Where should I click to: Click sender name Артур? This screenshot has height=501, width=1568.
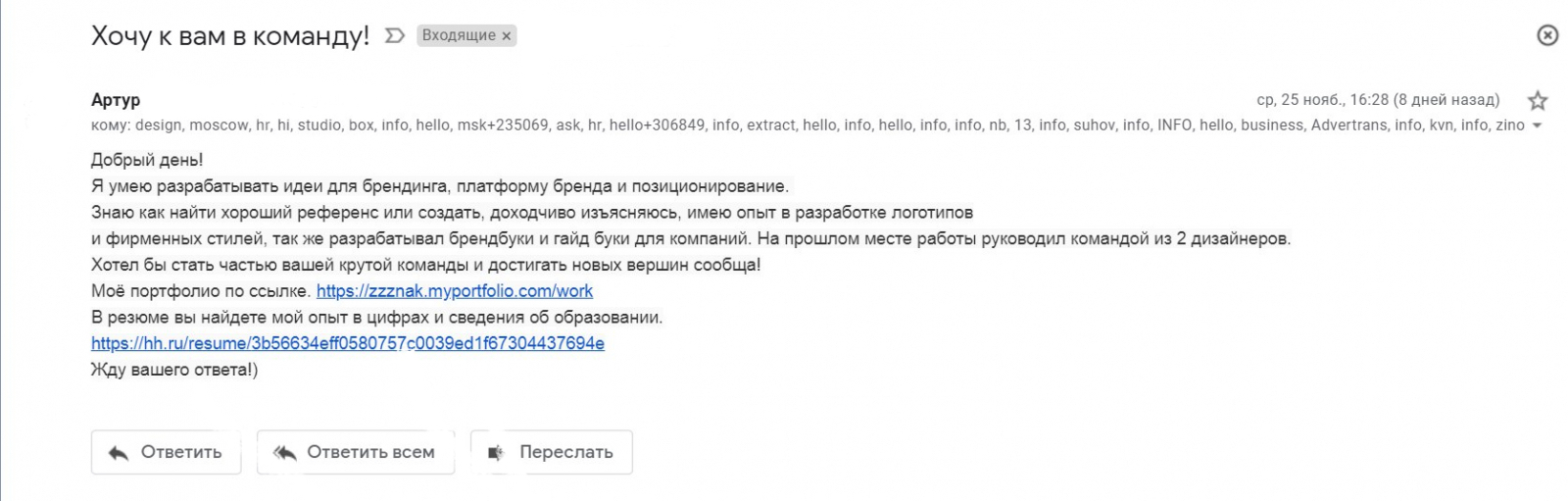(116, 100)
